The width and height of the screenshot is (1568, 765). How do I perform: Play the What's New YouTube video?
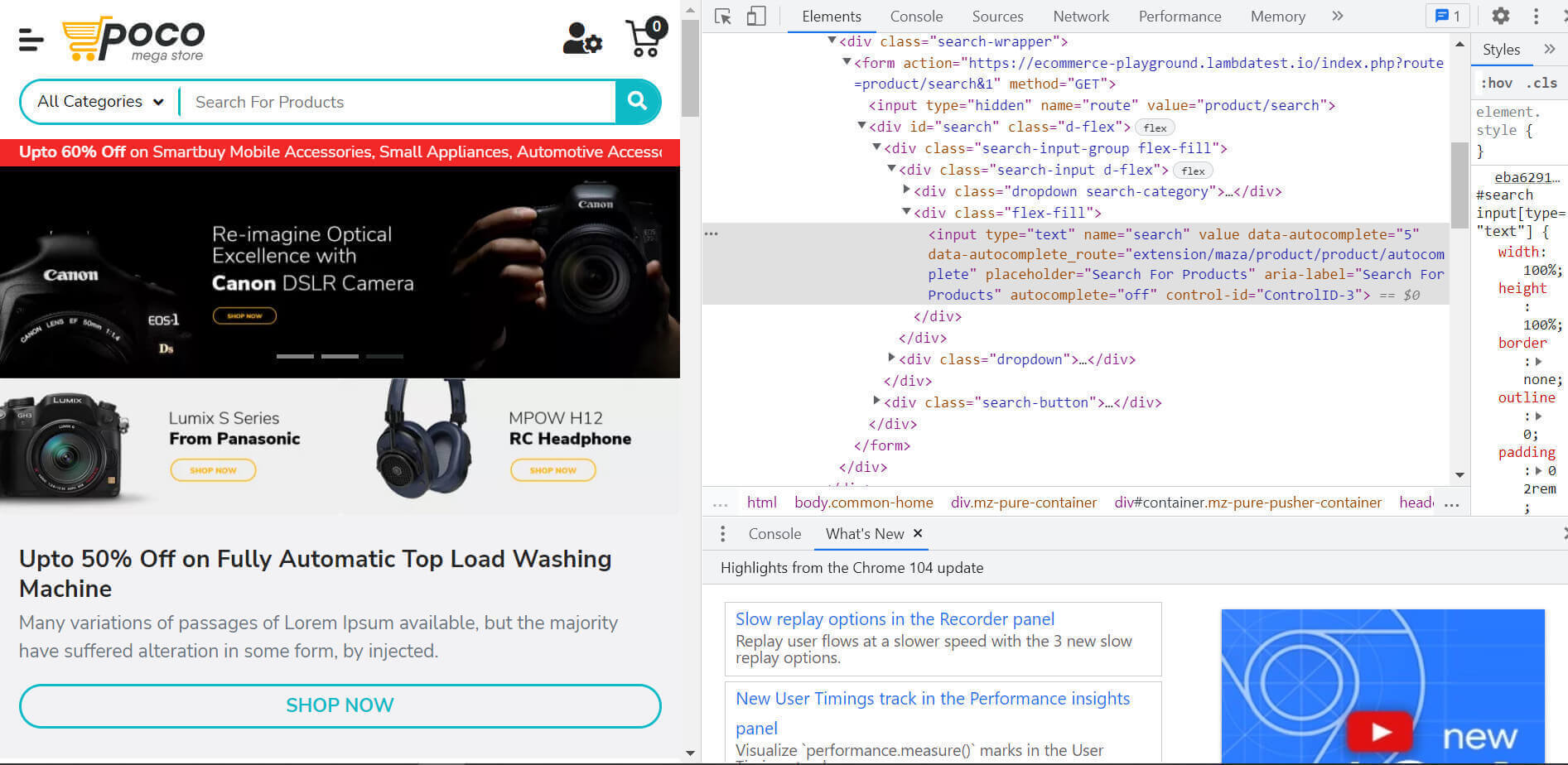pyautogui.click(x=1379, y=732)
